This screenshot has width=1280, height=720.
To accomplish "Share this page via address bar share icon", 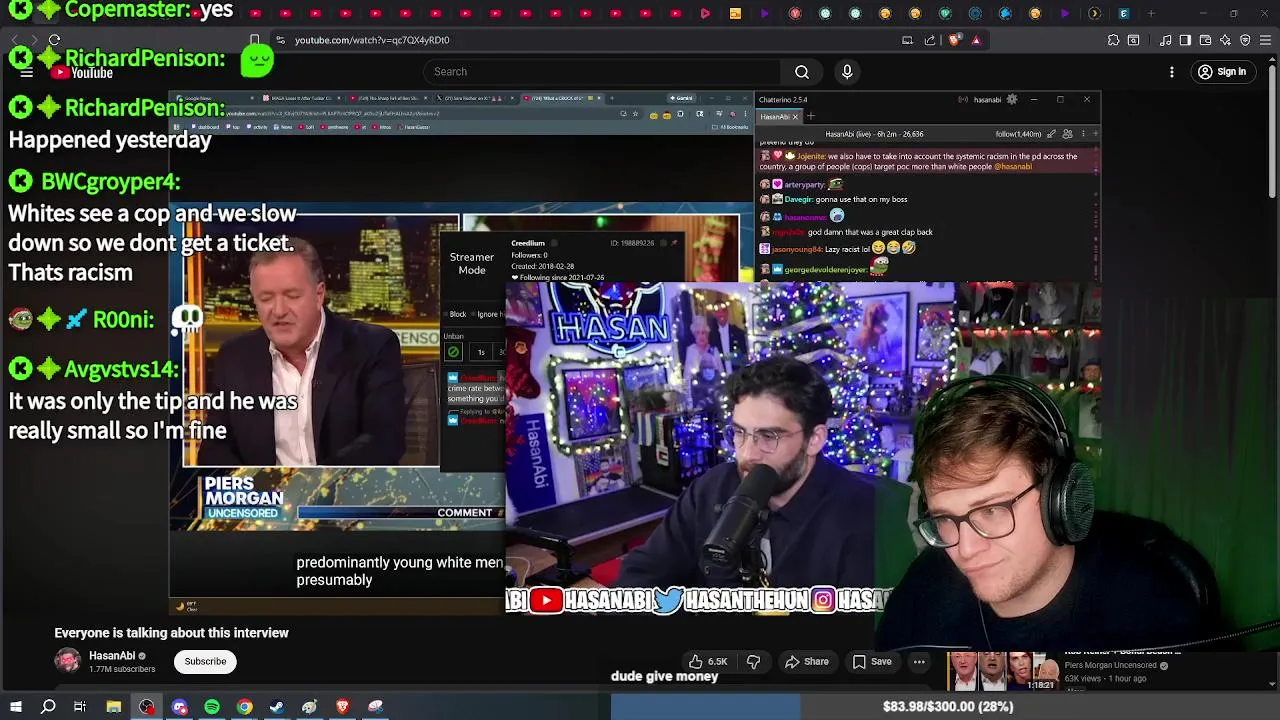I will click(930, 40).
